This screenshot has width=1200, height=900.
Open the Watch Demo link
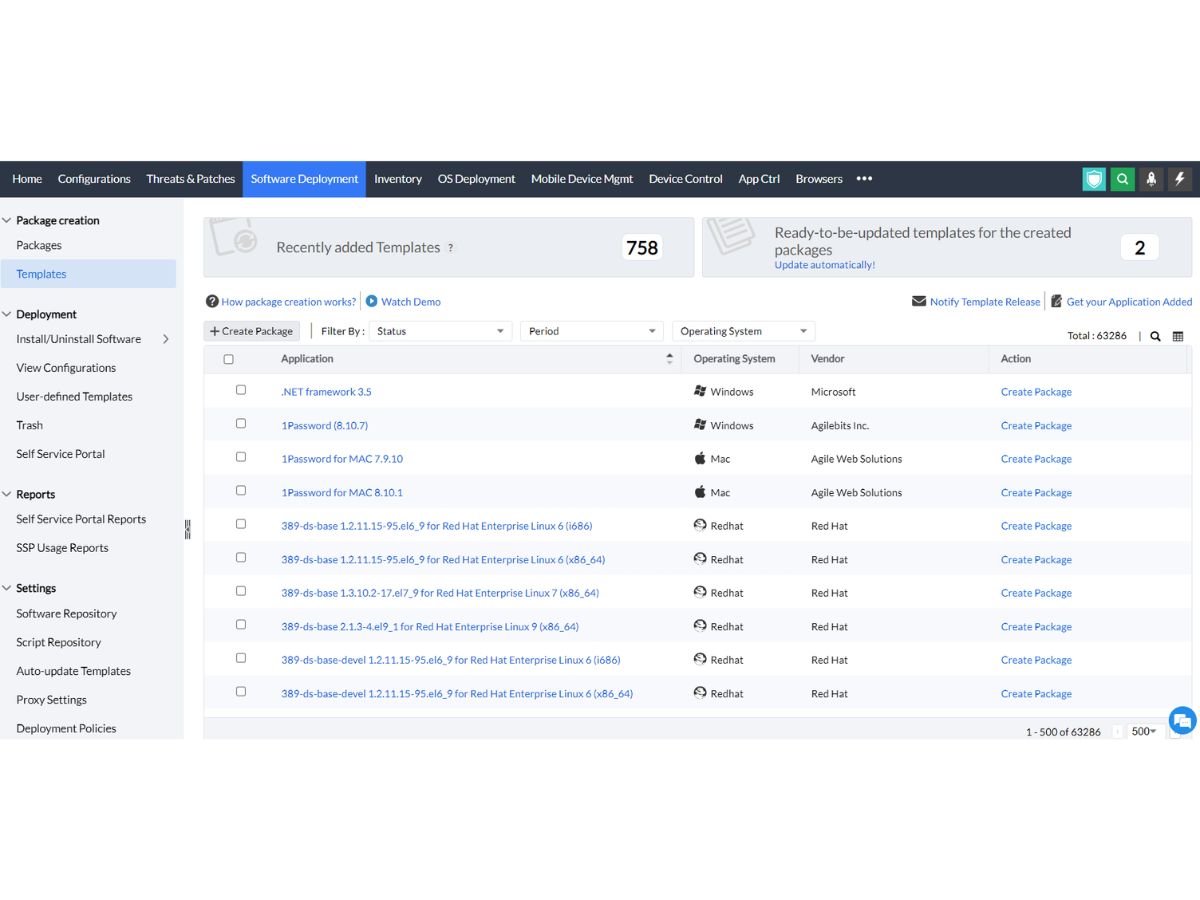411,301
